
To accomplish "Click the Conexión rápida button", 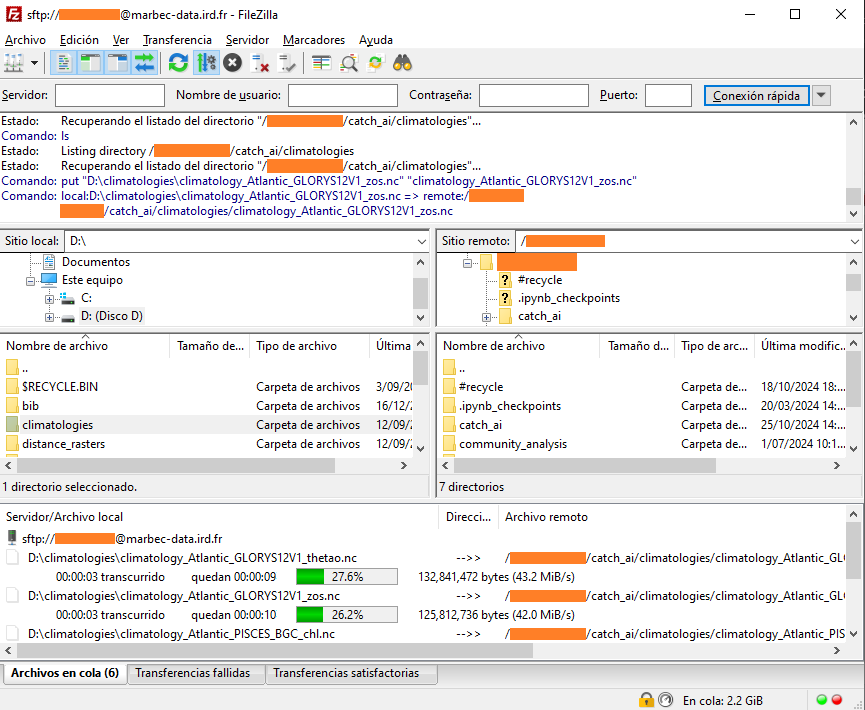I will coord(755,96).
